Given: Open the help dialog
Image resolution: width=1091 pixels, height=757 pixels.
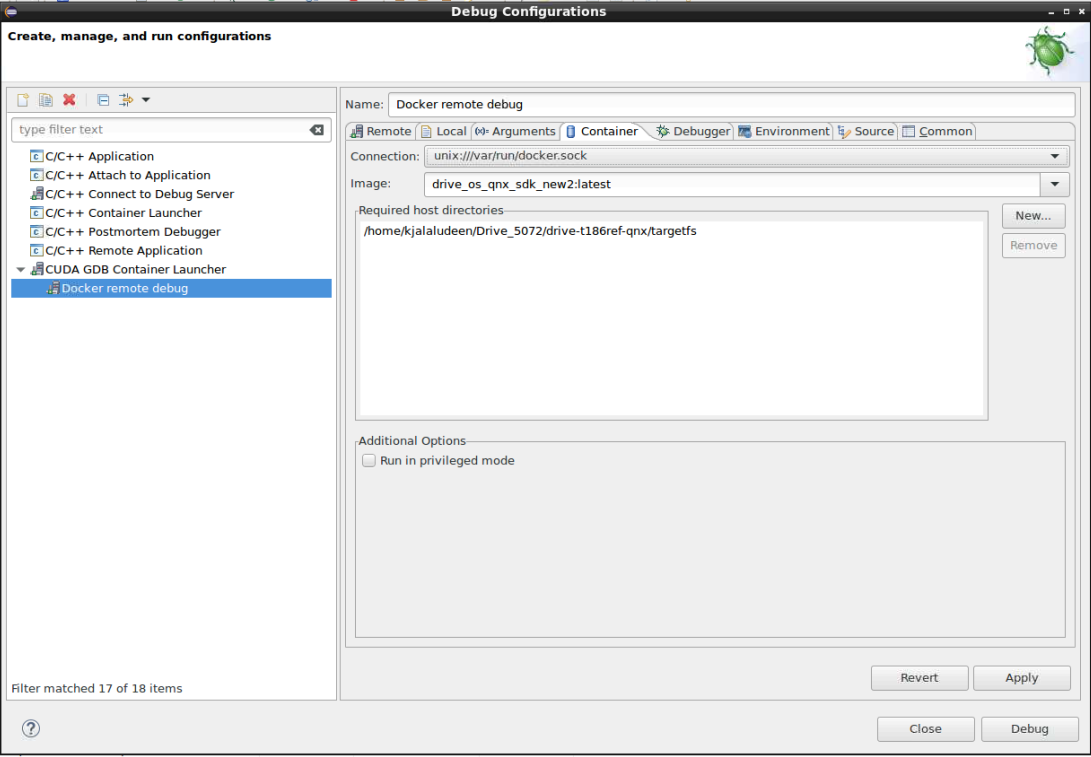Looking at the screenshot, I should coord(30,728).
